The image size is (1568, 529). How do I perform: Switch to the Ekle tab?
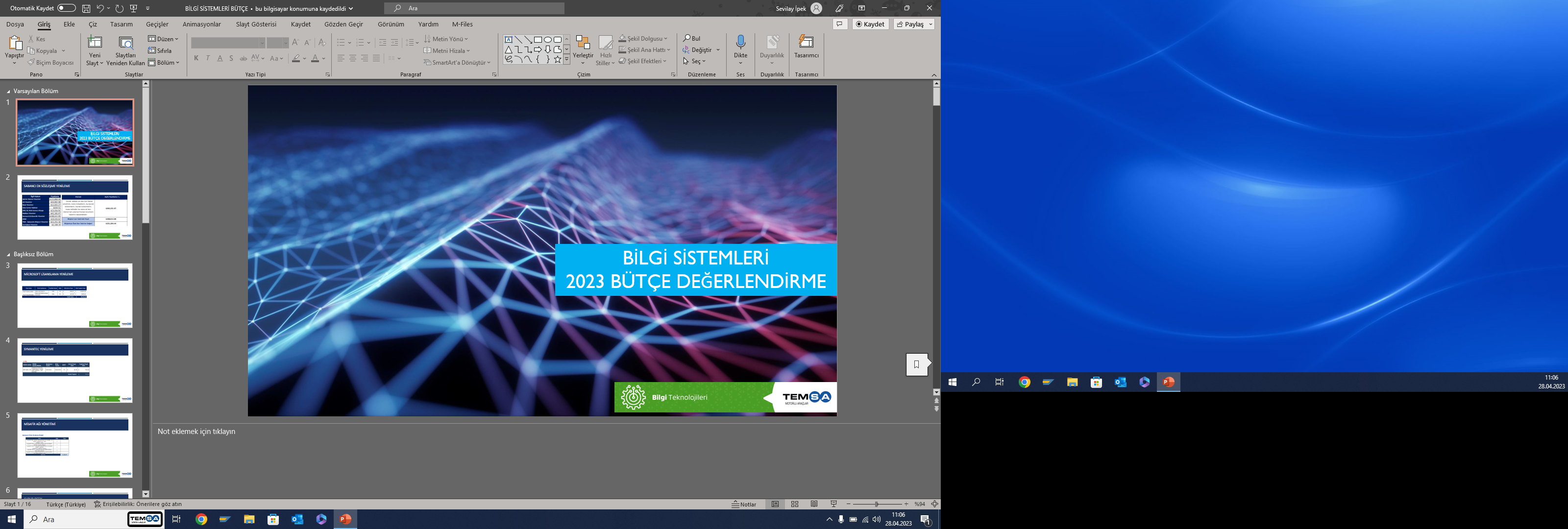[x=70, y=24]
